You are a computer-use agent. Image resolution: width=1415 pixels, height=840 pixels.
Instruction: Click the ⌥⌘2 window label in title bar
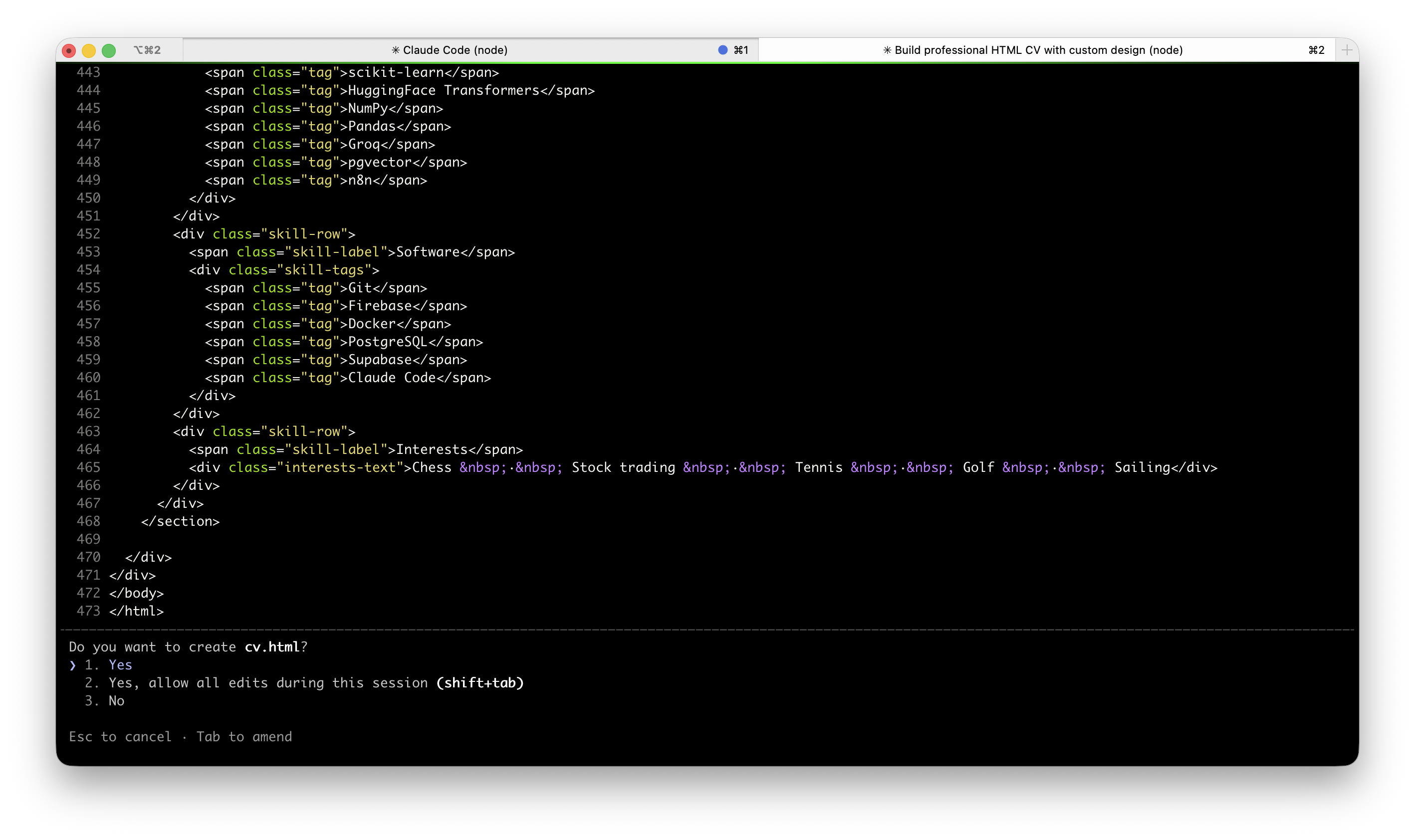(147, 50)
